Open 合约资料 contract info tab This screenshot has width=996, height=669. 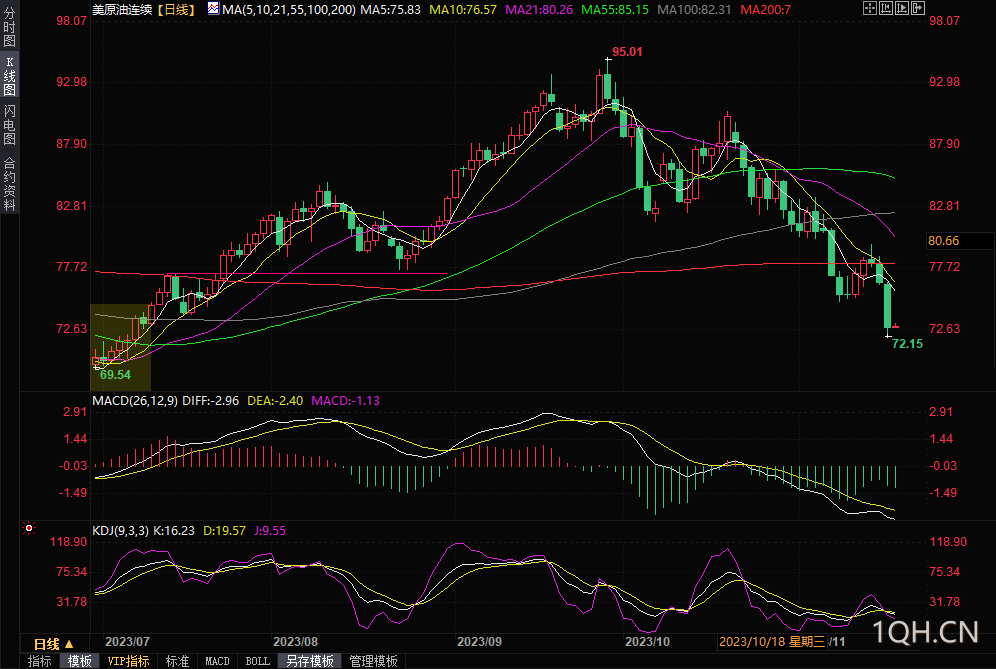[x=9, y=183]
